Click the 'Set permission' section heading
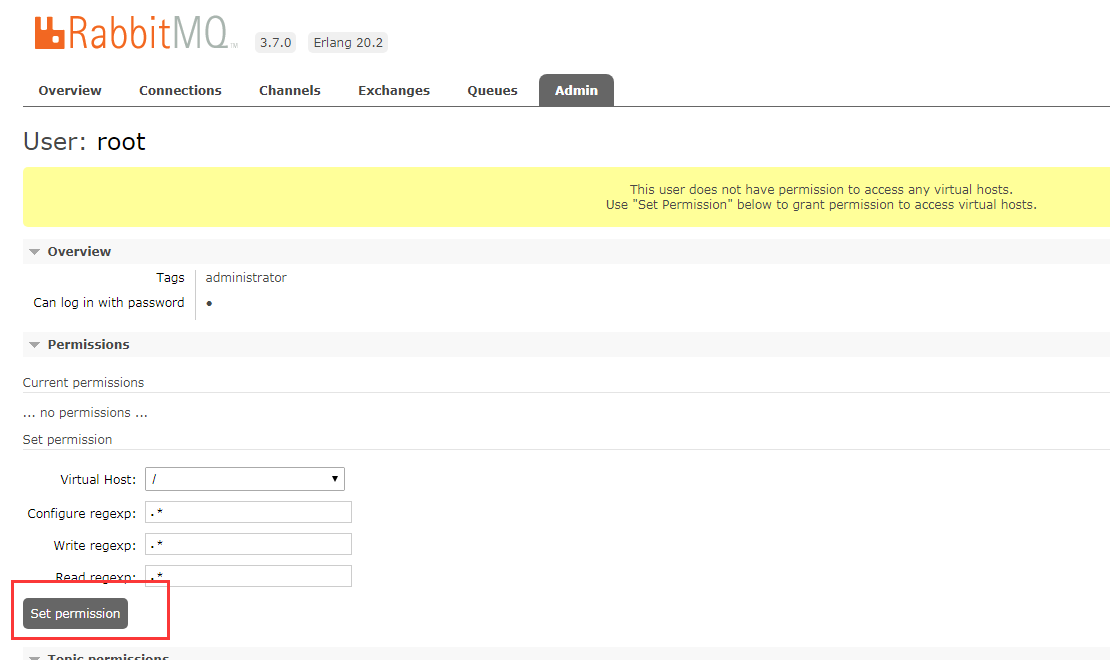 point(67,440)
